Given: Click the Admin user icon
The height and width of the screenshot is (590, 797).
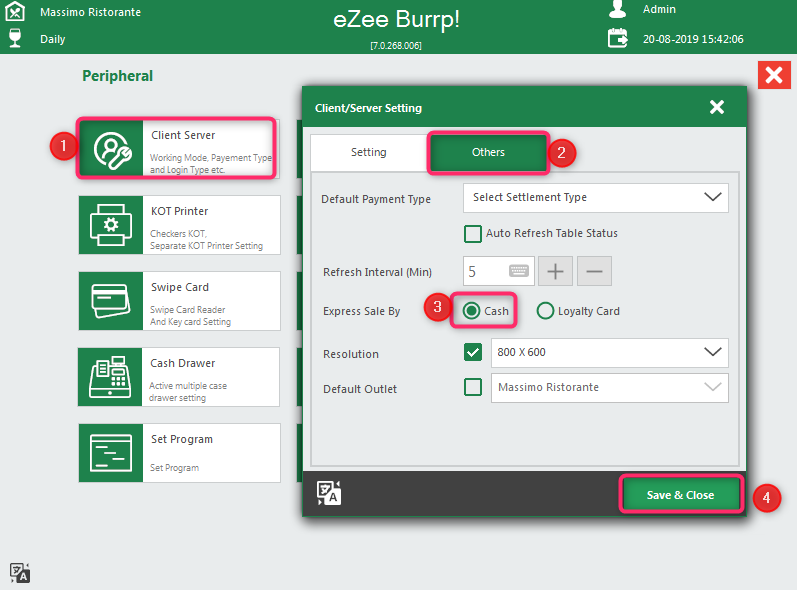Looking at the screenshot, I should (x=617, y=9).
